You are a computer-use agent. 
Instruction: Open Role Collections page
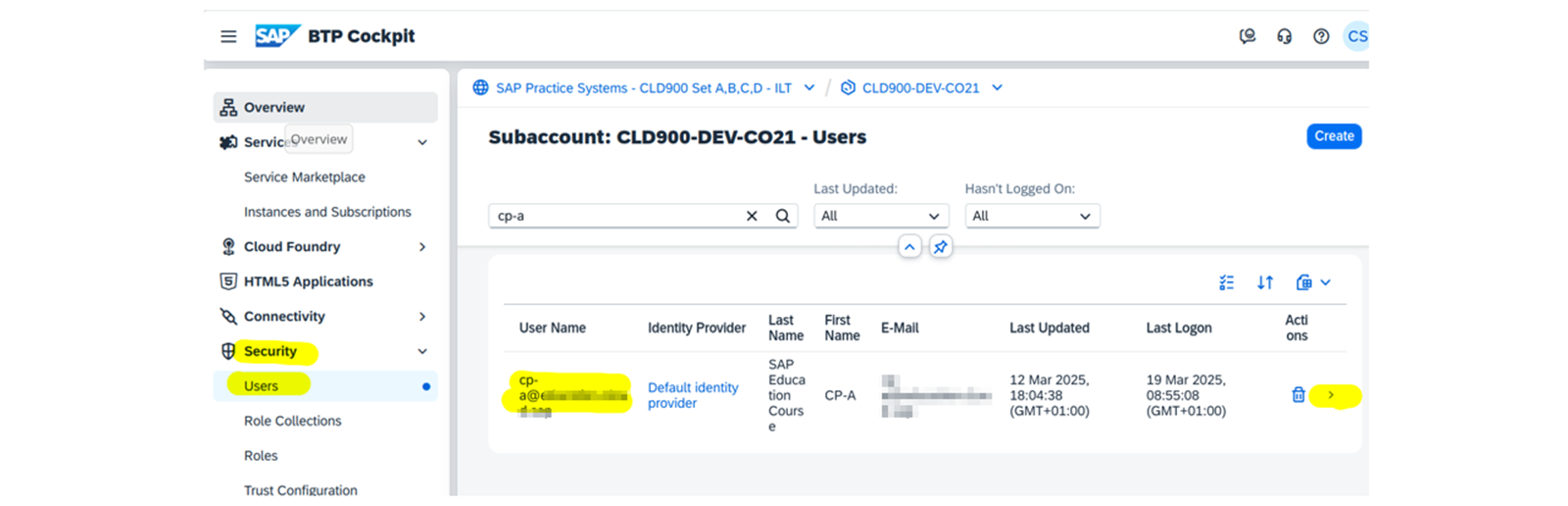pyautogui.click(x=292, y=421)
